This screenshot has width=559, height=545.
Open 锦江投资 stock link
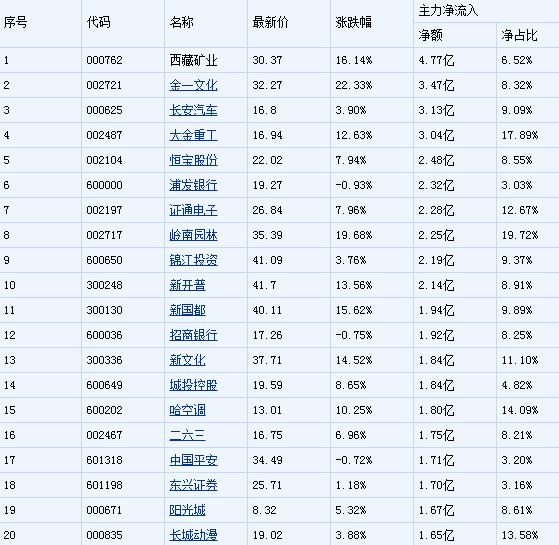pos(193,260)
